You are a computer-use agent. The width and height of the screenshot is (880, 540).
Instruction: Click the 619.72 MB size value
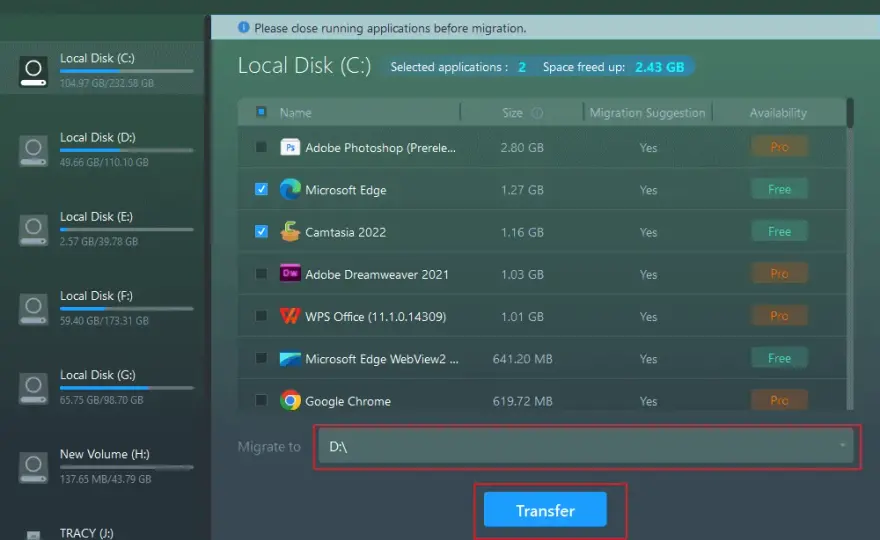[x=522, y=401]
